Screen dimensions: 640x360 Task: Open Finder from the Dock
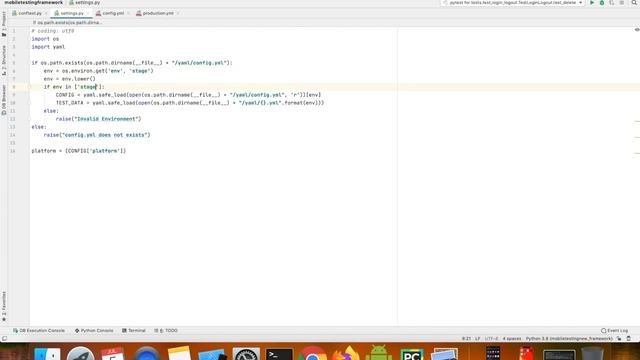[47, 353]
